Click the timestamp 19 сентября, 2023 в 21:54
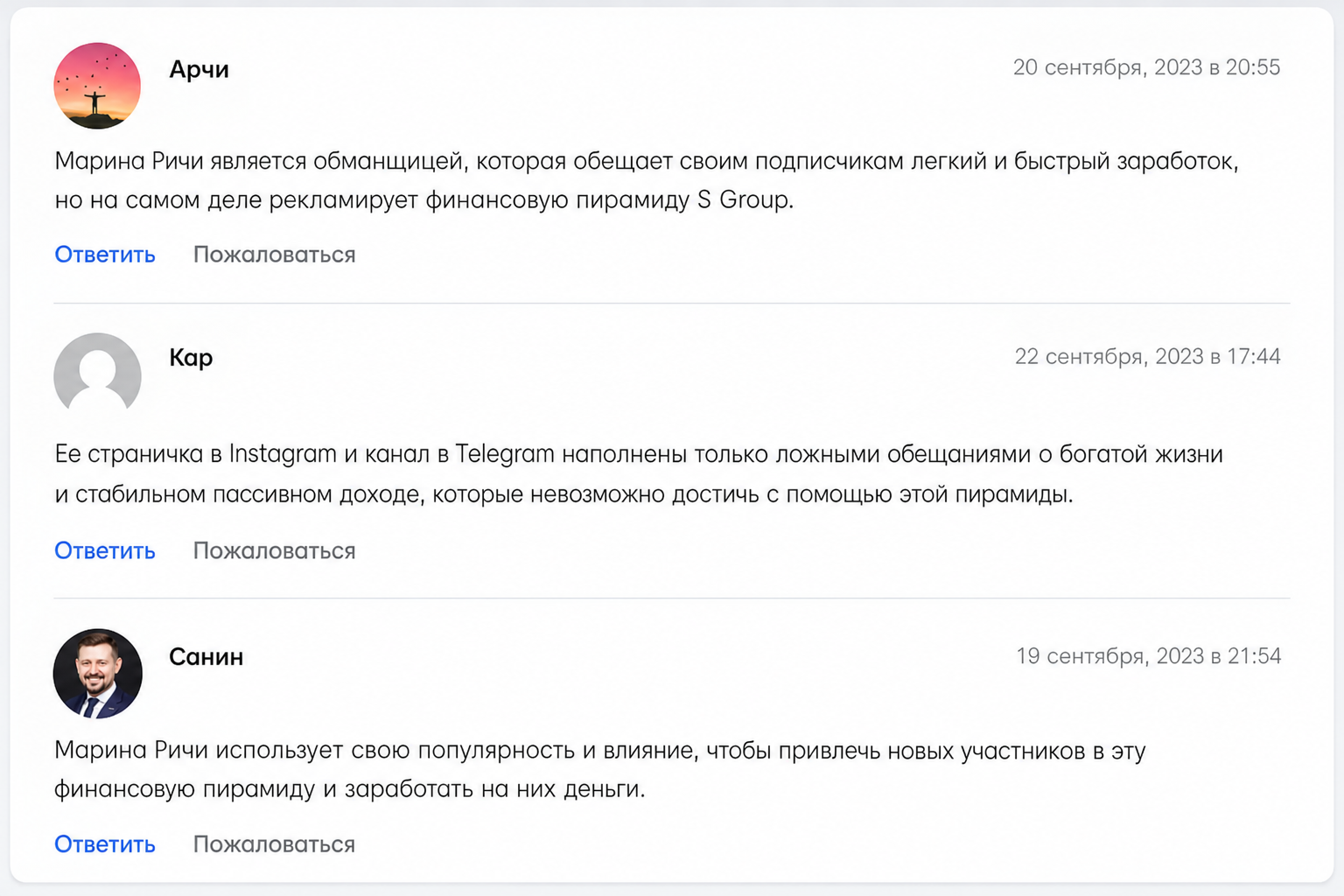Viewport: 1344px width, 896px height. (1148, 656)
